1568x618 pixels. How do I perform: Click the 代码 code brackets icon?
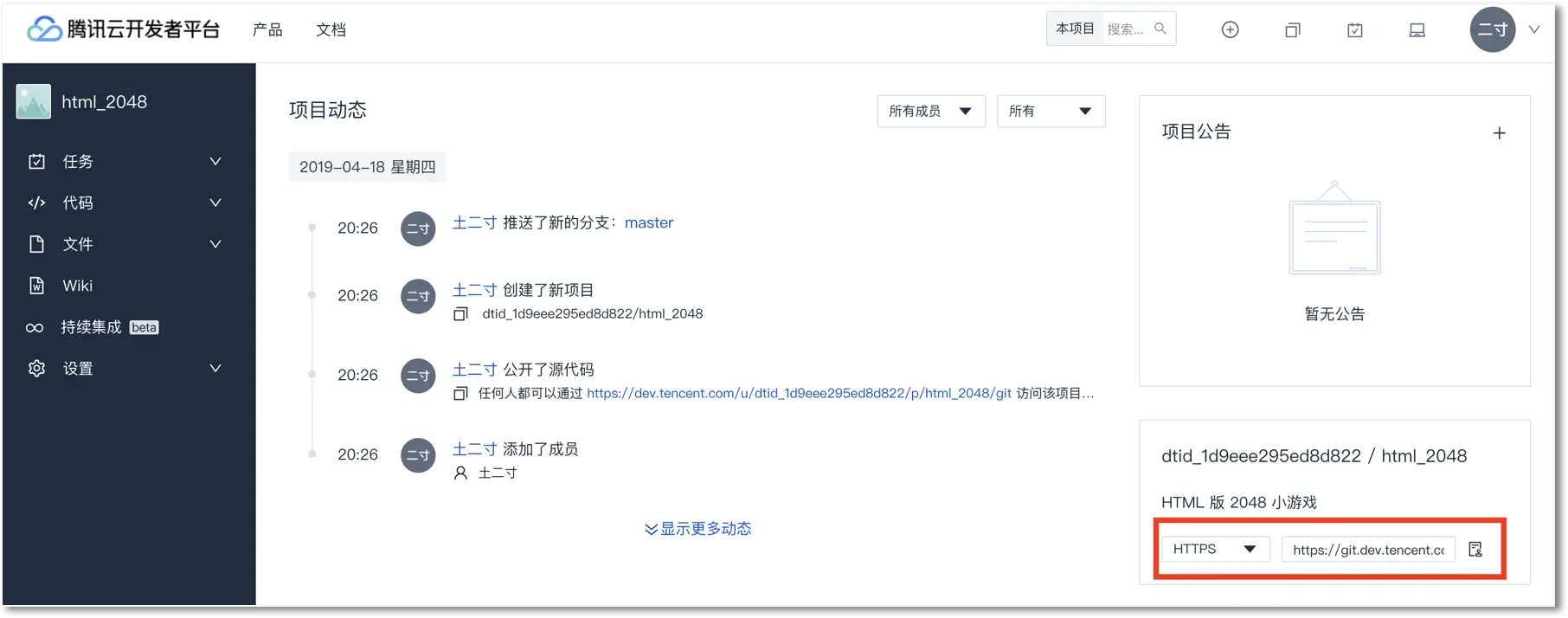[x=36, y=203]
